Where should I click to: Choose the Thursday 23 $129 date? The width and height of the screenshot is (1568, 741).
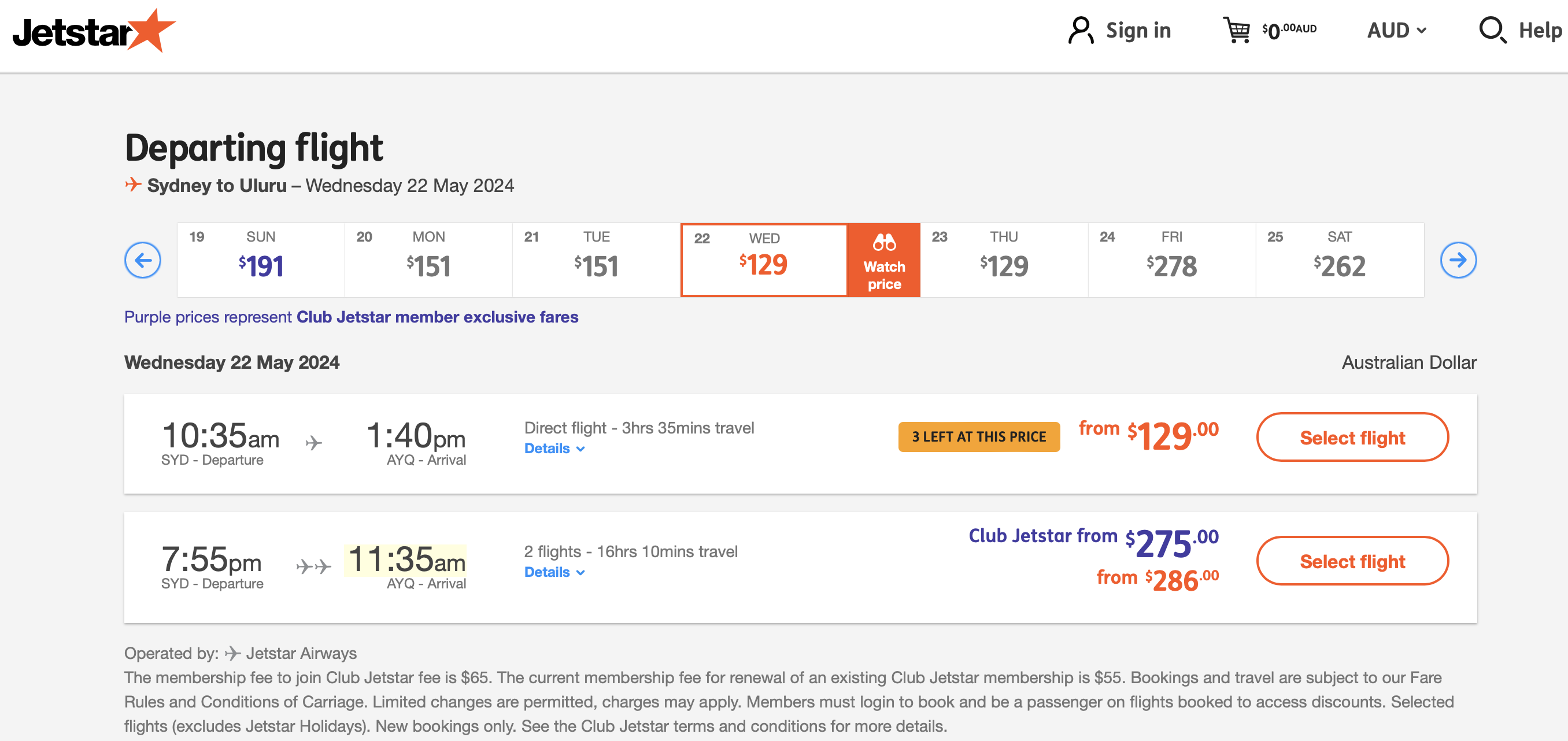[x=1004, y=260]
